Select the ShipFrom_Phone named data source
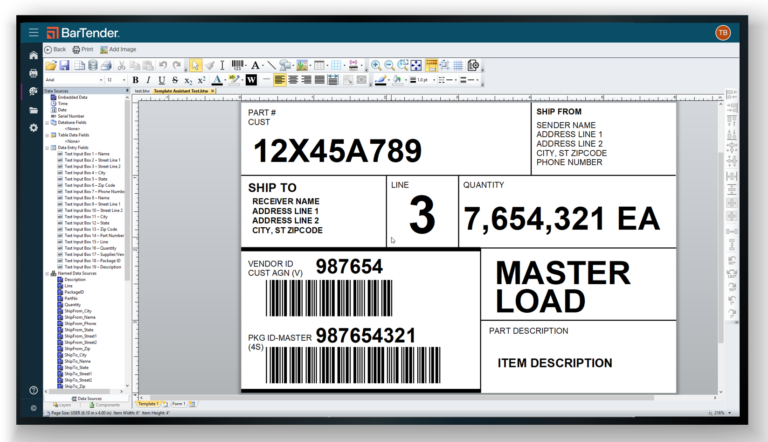 click(76, 324)
